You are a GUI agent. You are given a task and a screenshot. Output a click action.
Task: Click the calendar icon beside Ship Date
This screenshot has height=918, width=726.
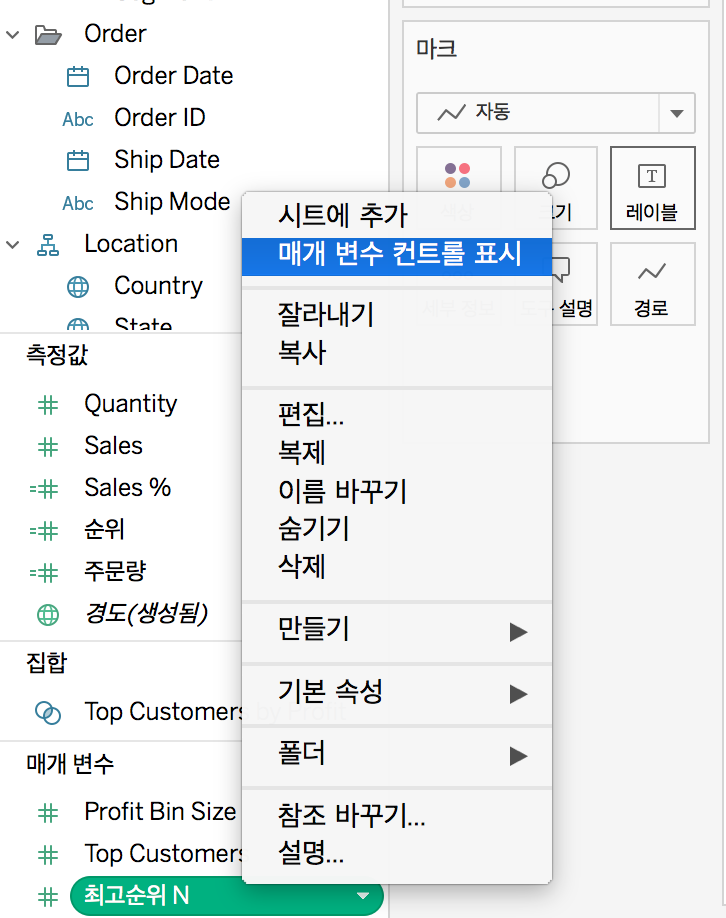point(78,160)
